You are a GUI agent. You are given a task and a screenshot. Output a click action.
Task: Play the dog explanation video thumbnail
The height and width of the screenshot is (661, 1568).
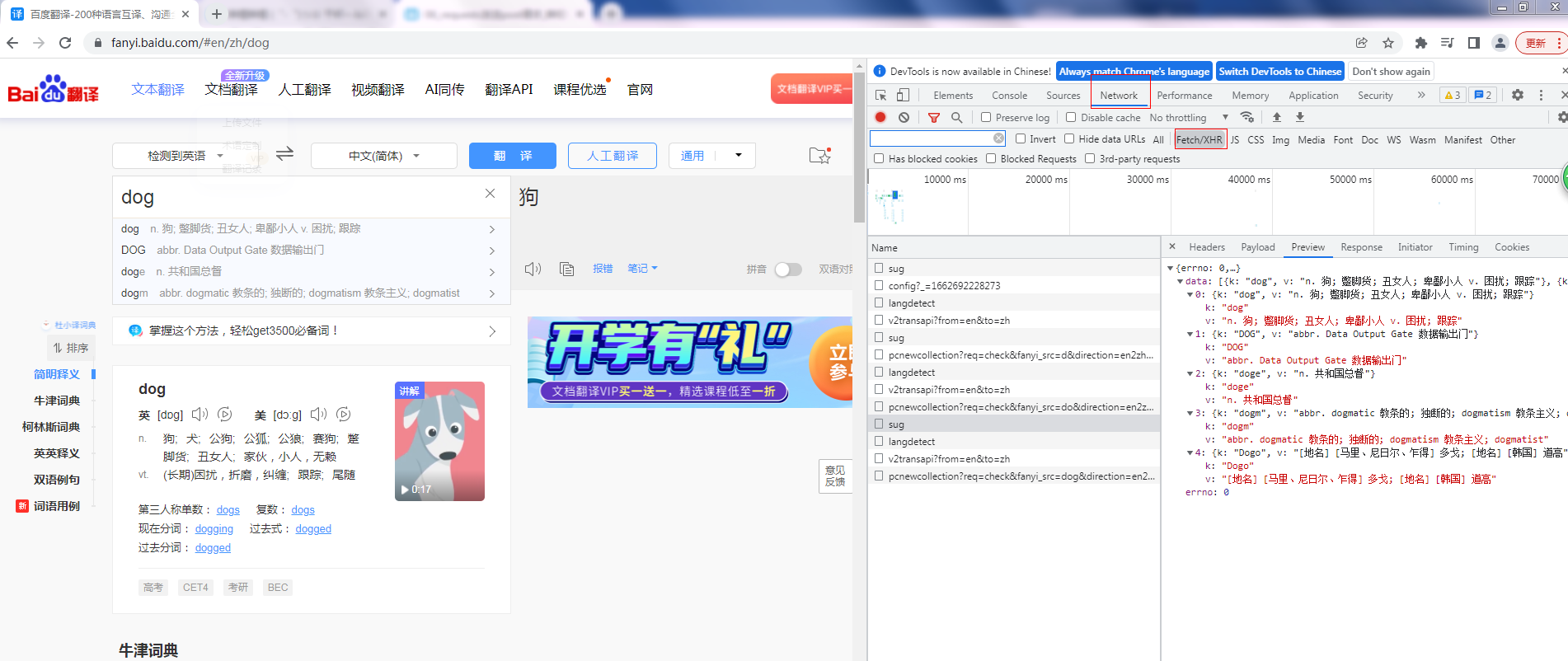439,441
